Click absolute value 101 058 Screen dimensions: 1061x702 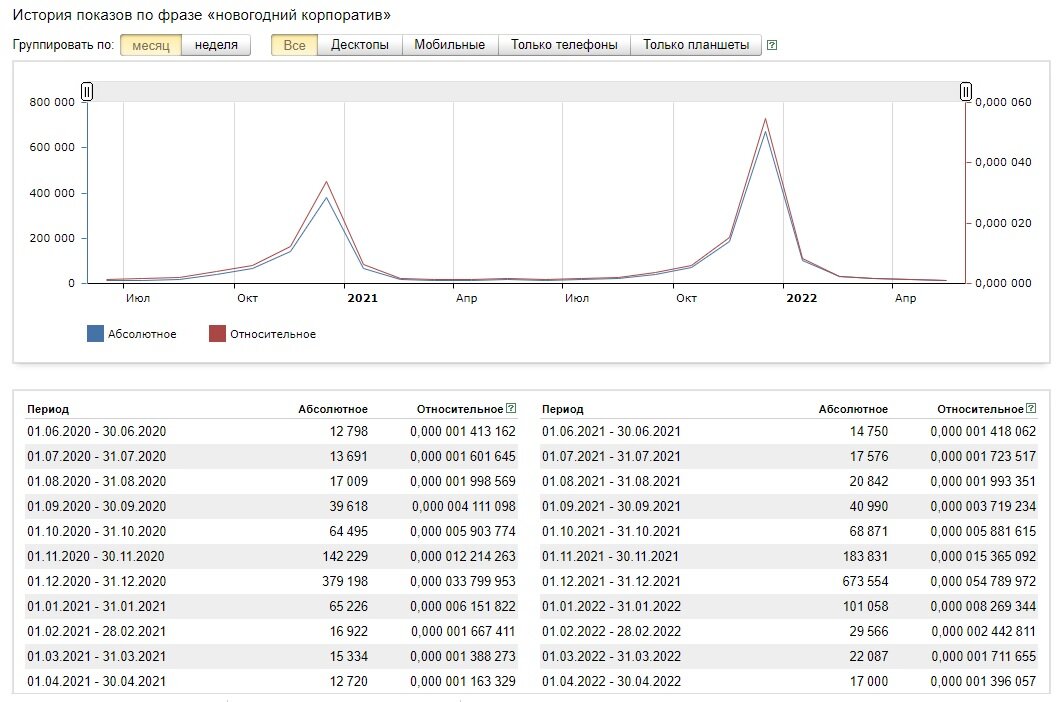click(x=865, y=607)
